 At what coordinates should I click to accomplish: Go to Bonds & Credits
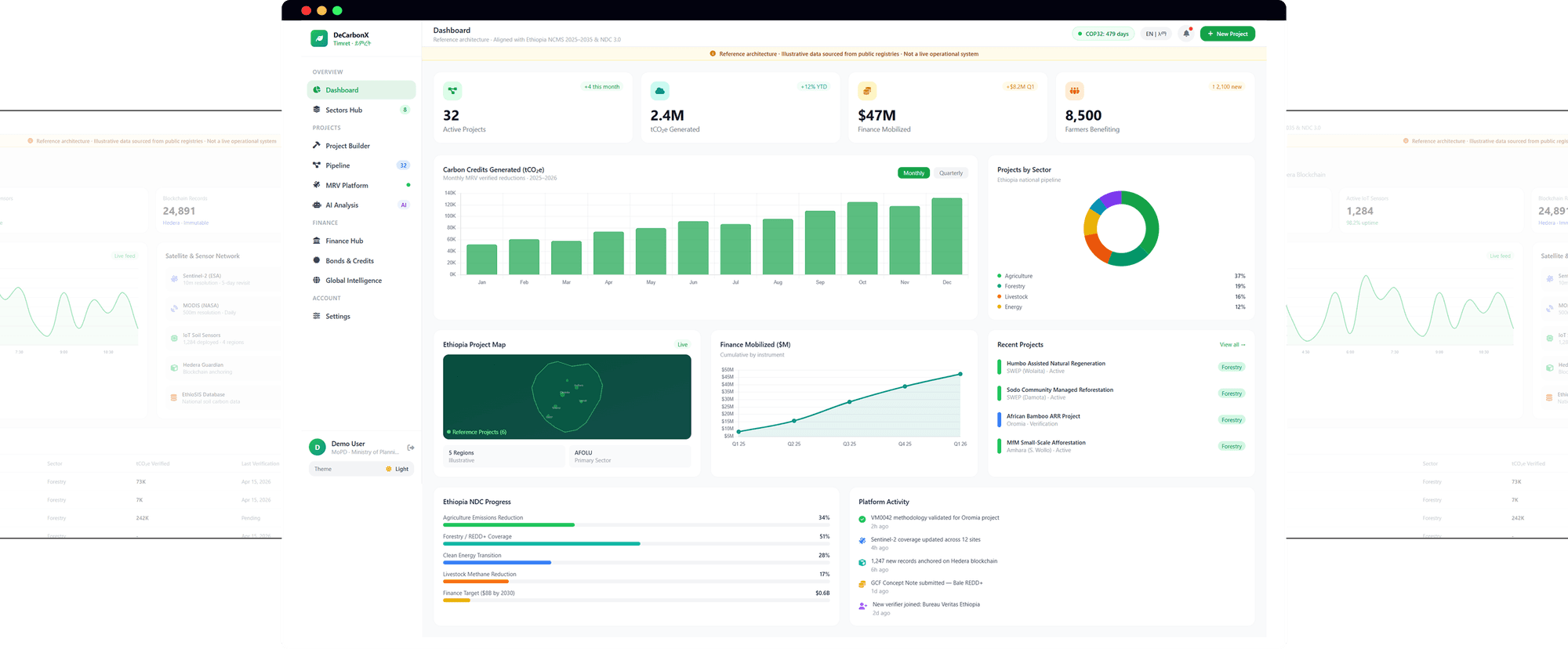(361, 260)
